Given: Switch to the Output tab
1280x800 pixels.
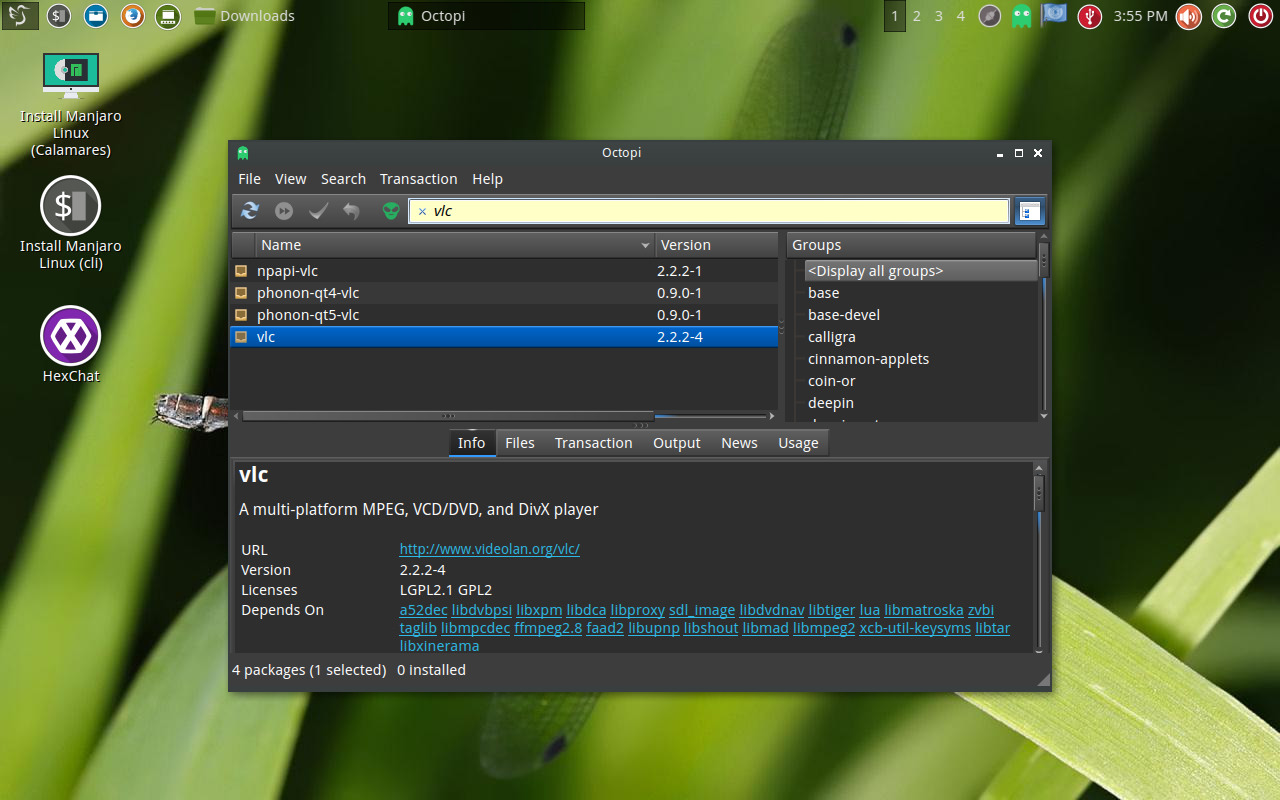Looking at the screenshot, I should pyautogui.click(x=677, y=443).
